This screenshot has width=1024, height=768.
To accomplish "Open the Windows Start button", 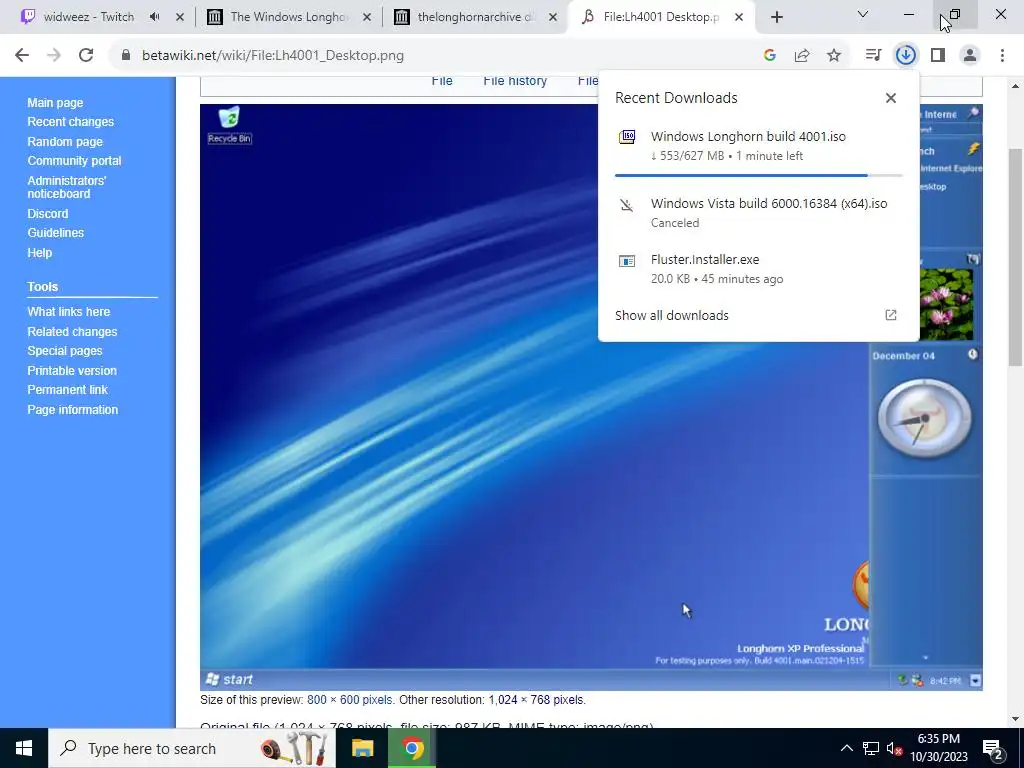I will pyautogui.click(x=24, y=748).
